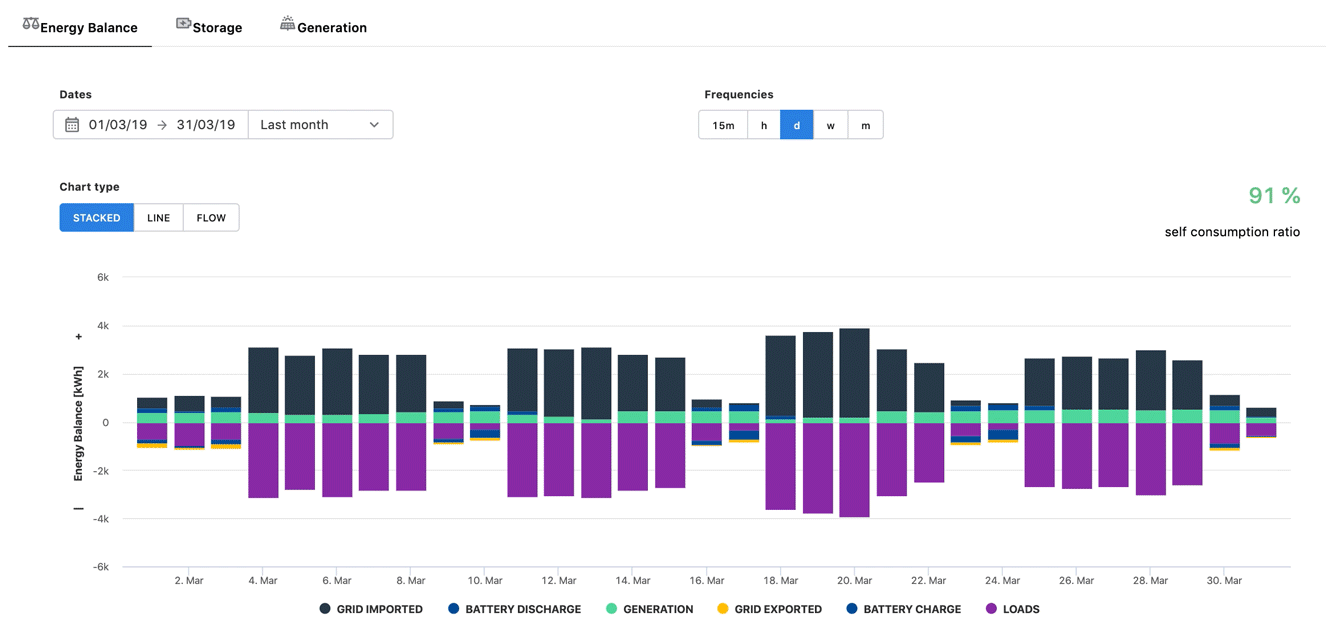The width and height of the screenshot is (1326, 643).
Task: Choose the FLOW chart type
Action: (x=211, y=218)
